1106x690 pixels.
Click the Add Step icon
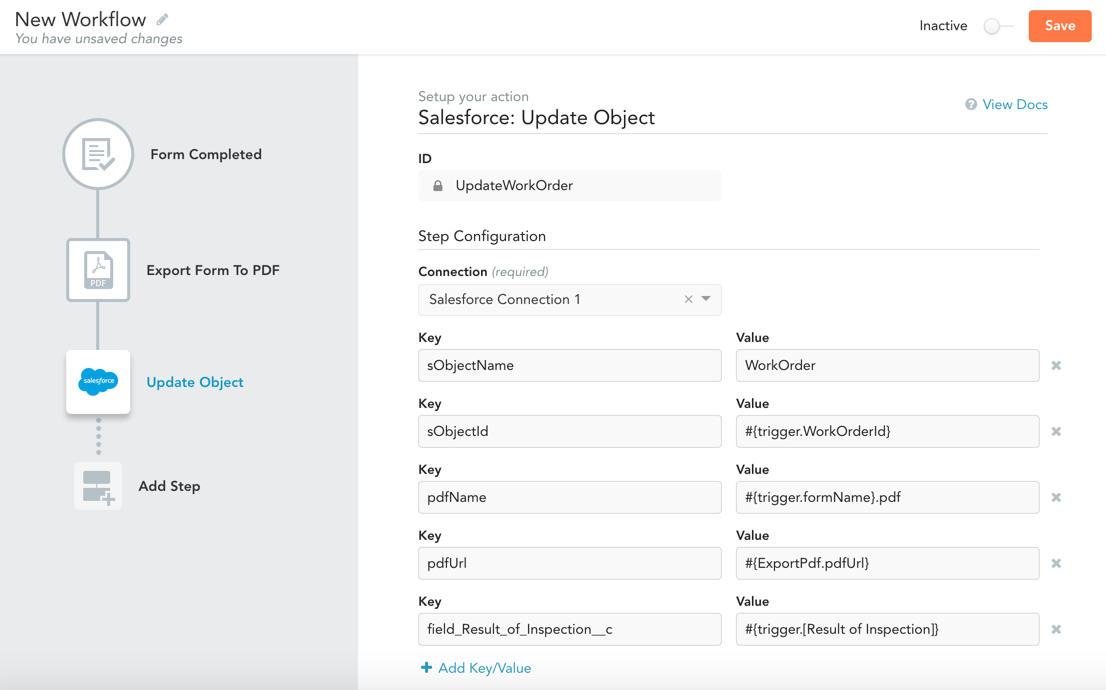98,486
